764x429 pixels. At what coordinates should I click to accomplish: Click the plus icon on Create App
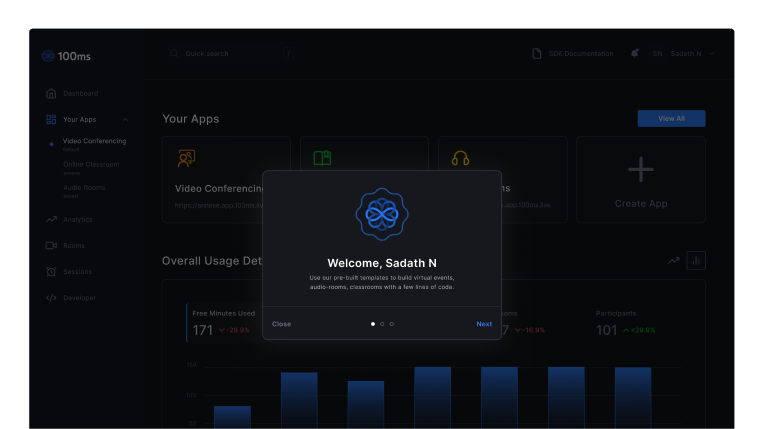tap(641, 170)
